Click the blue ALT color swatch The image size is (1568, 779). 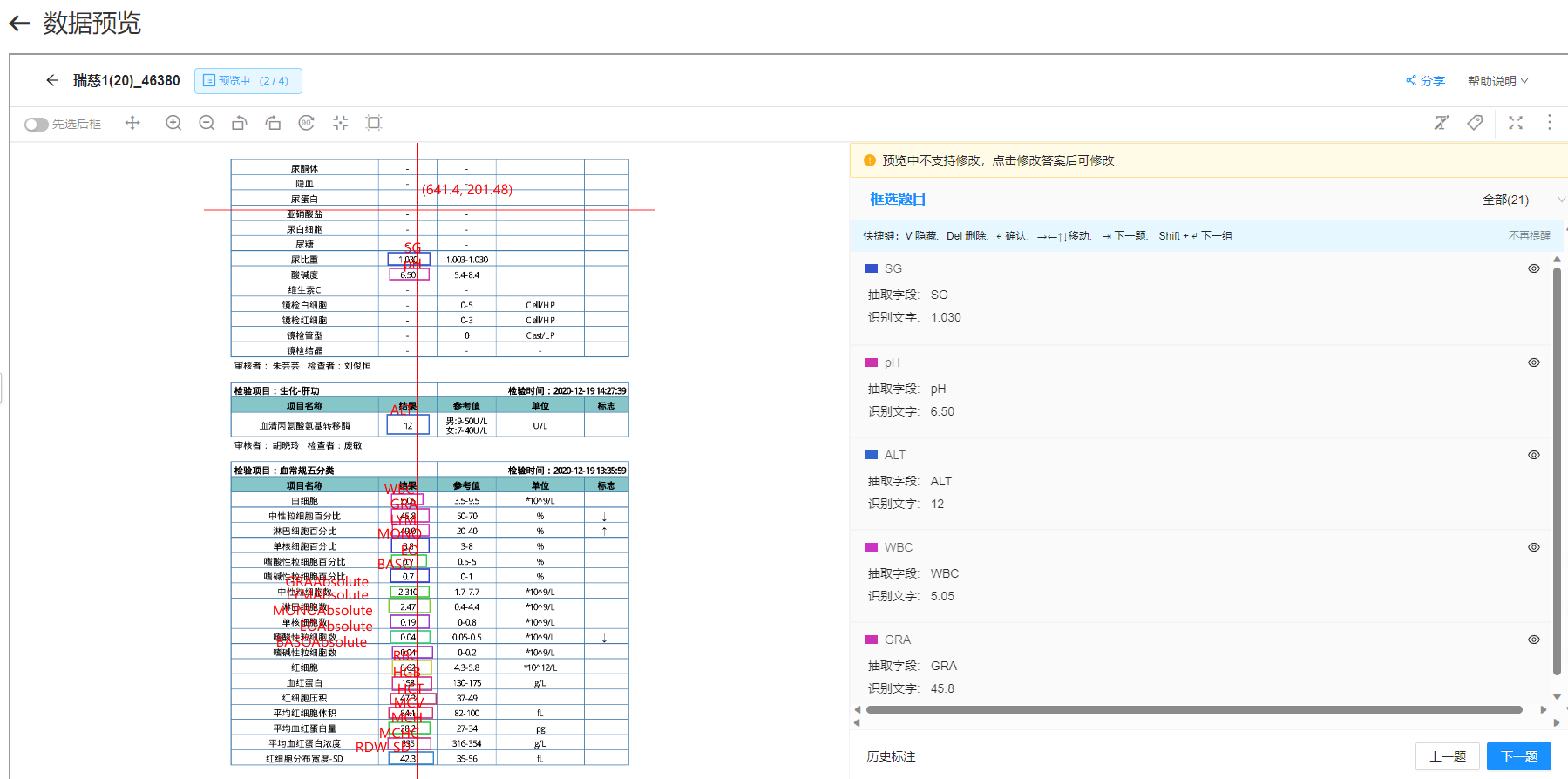click(x=871, y=455)
